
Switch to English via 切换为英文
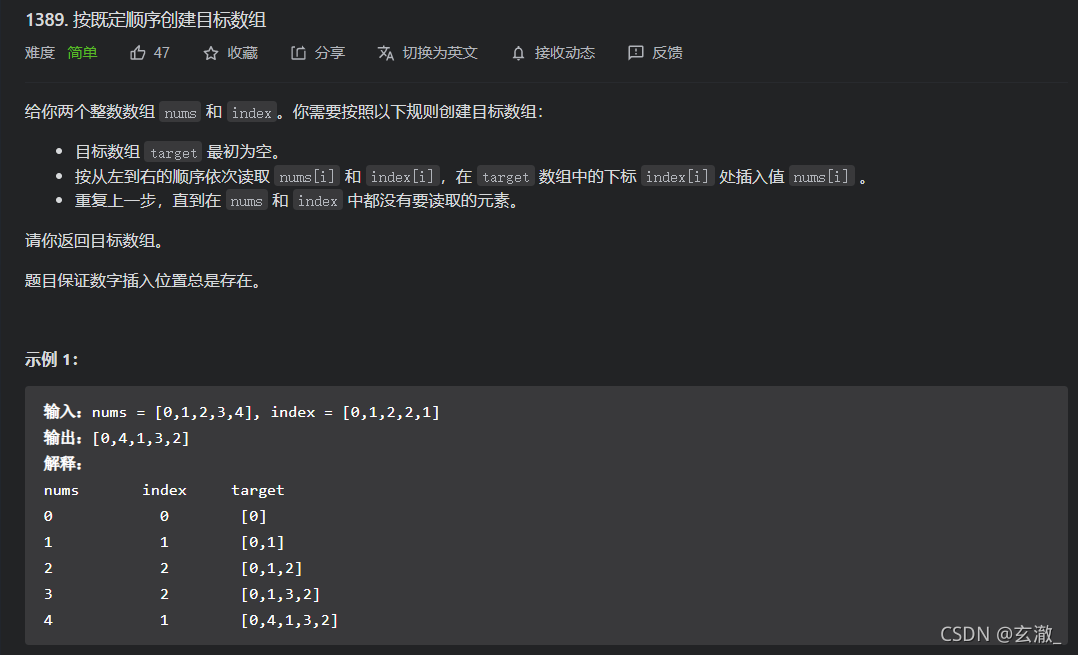[440, 53]
